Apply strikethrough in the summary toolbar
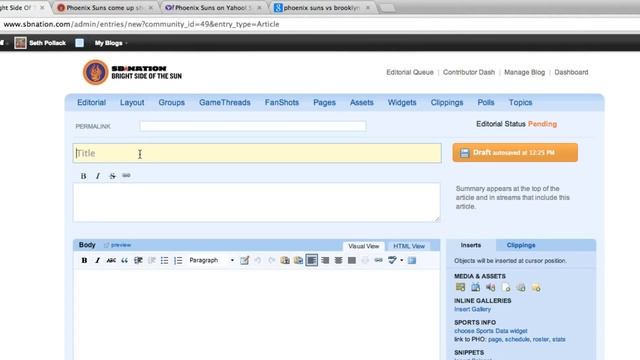Image resolution: width=640 pixels, height=360 pixels. (x=112, y=176)
